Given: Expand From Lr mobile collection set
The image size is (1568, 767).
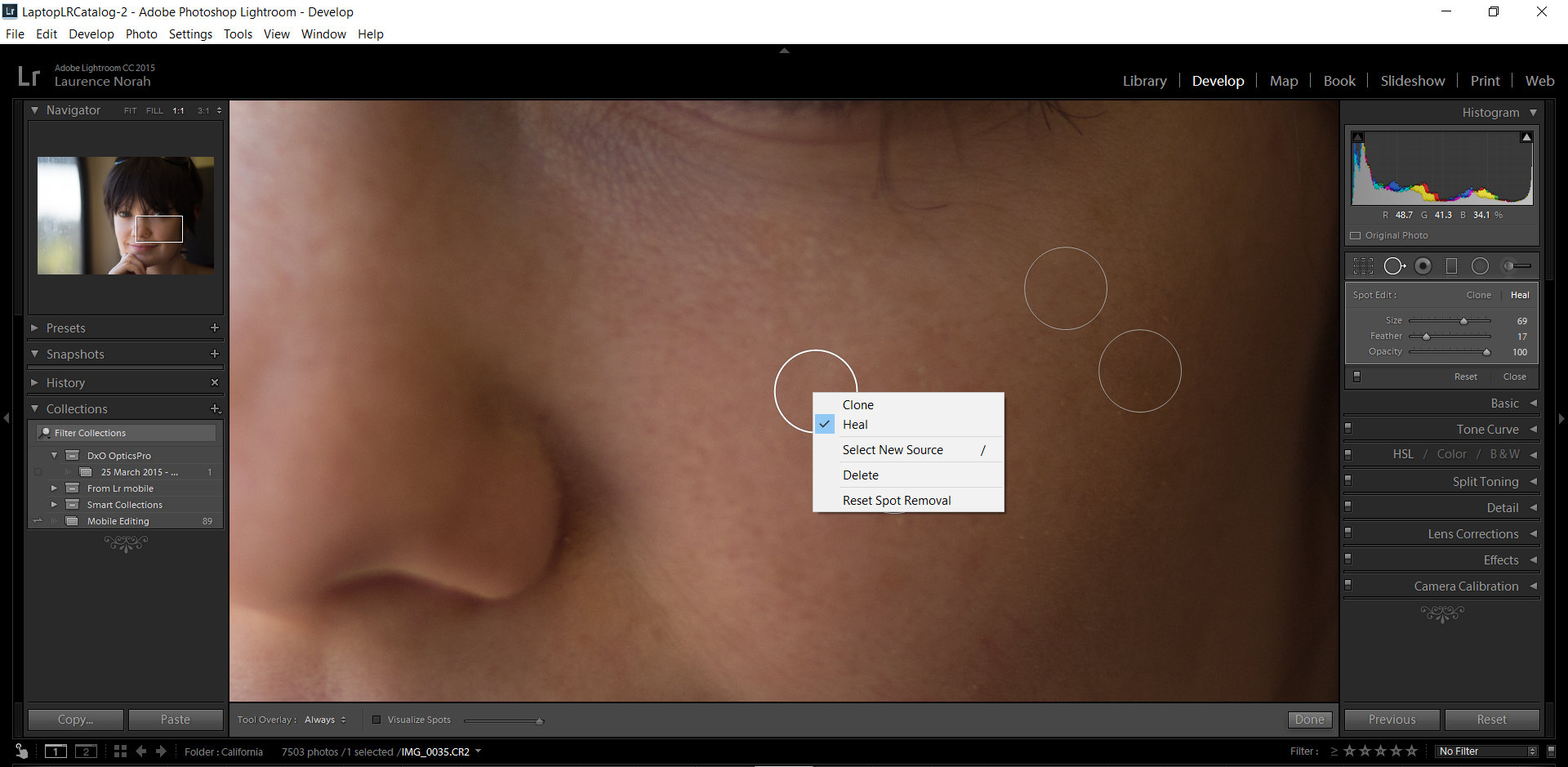Looking at the screenshot, I should (54, 488).
